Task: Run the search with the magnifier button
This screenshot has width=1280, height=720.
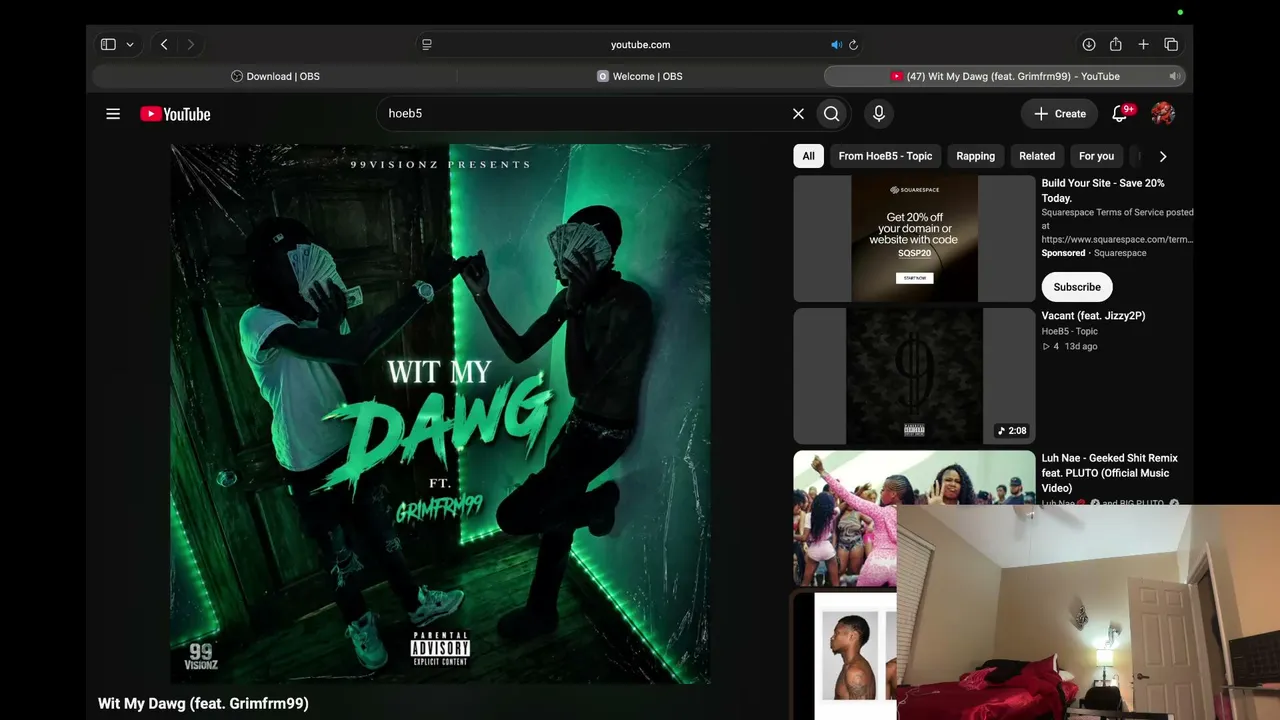Action: (831, 114)
